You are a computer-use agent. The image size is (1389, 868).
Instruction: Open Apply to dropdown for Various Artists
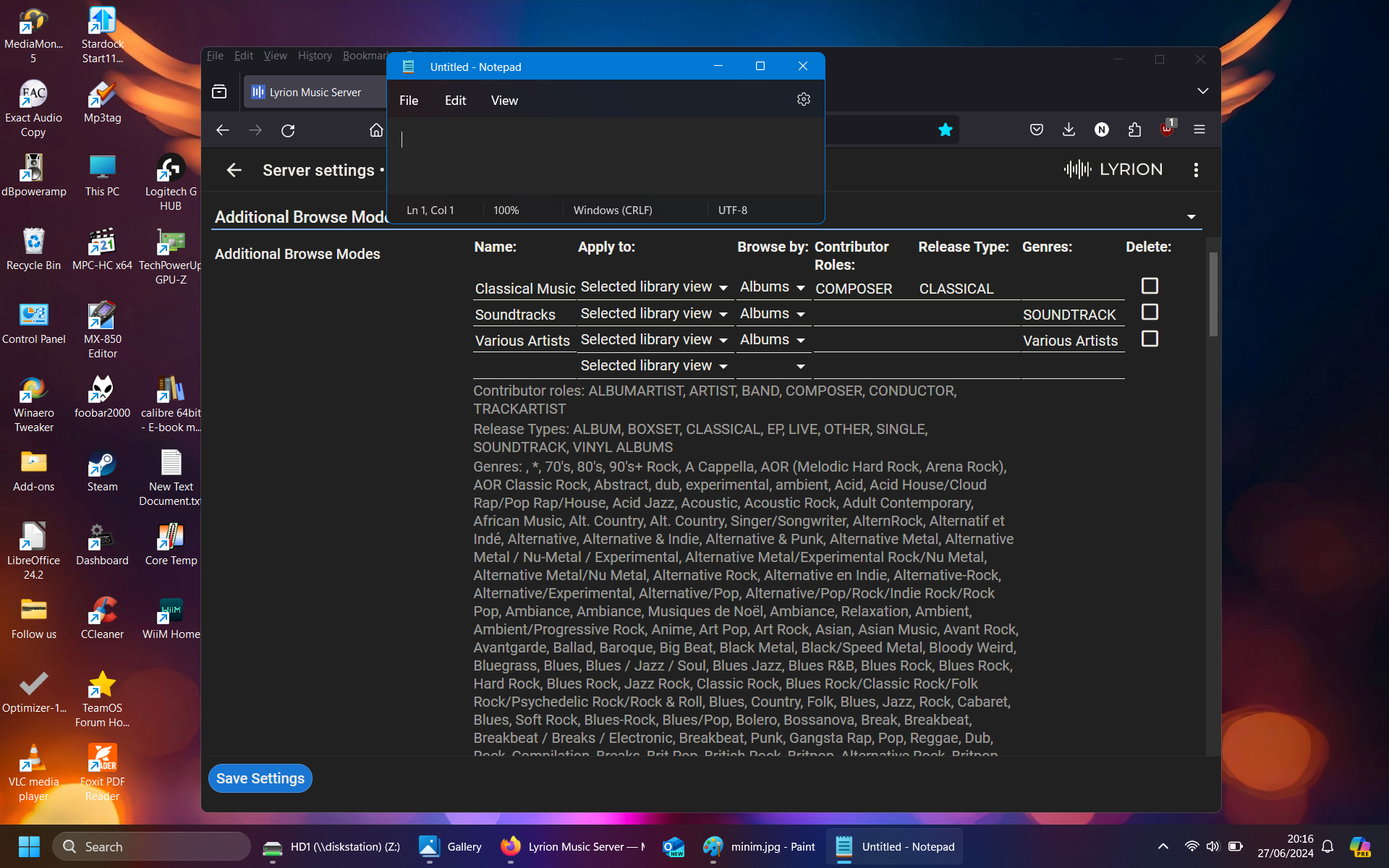point(654,340)
